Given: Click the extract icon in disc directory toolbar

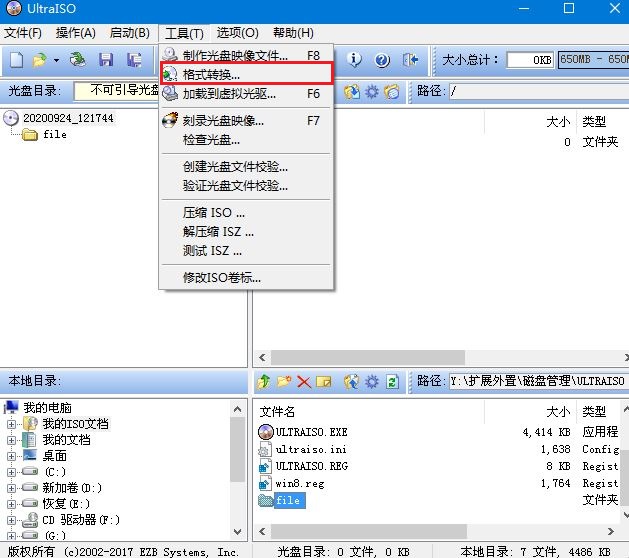Looking at the screenshot, I should (x=352, y=92).
